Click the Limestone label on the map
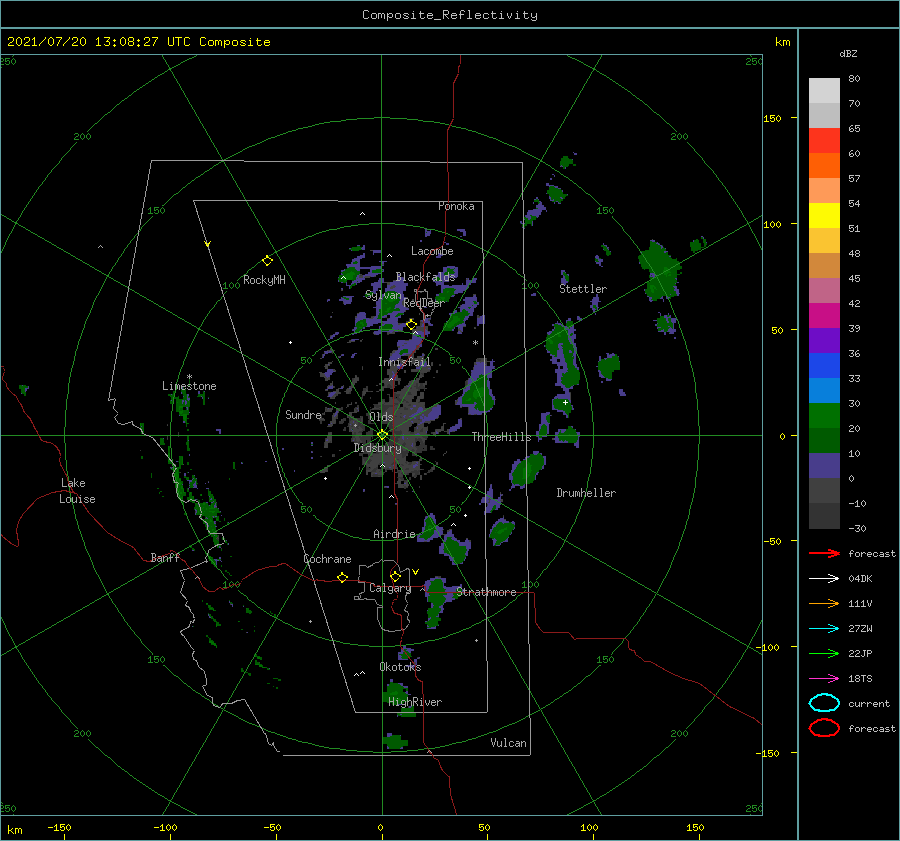Screen dimensions: 900x841 [x=189, y=386]
